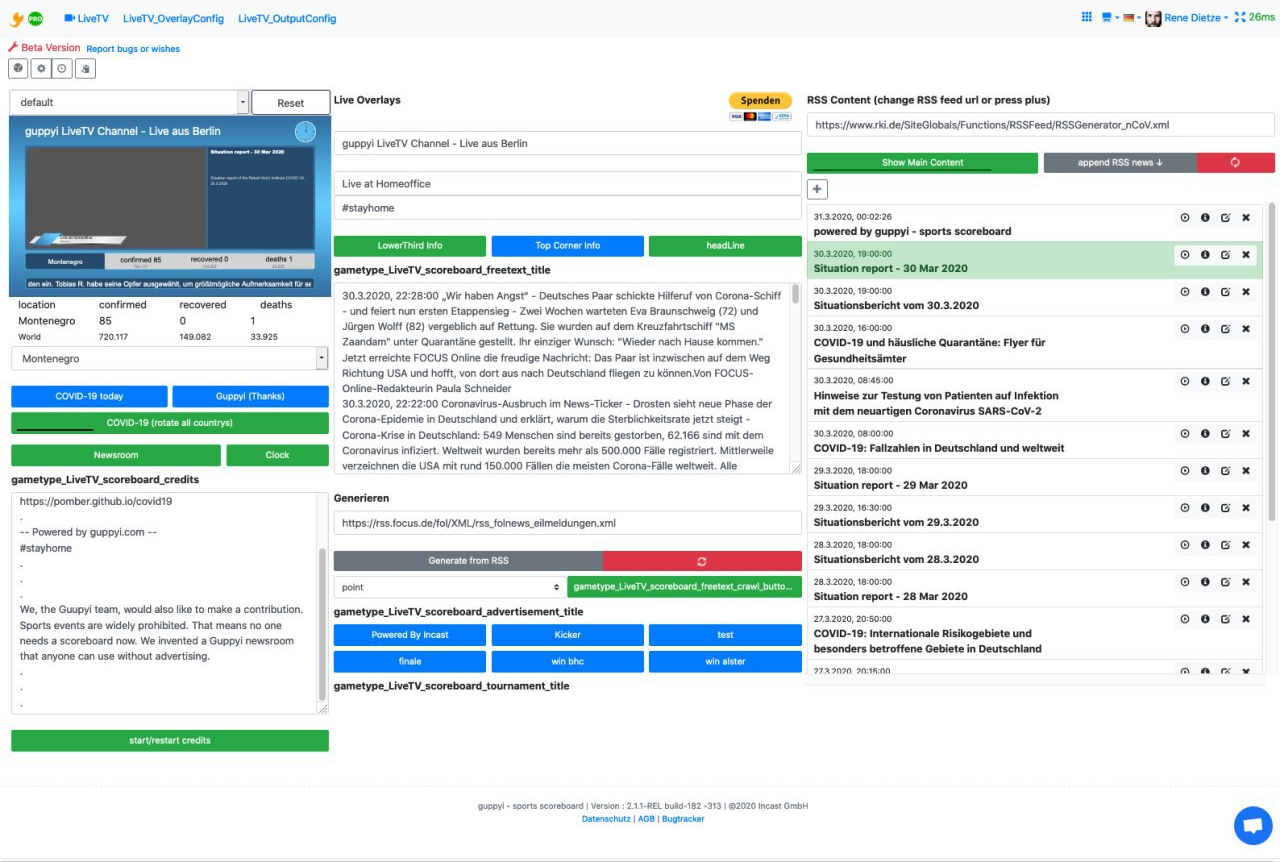
Task: Open the Bugtracker footer link
Action: click(x=683, y=819)
